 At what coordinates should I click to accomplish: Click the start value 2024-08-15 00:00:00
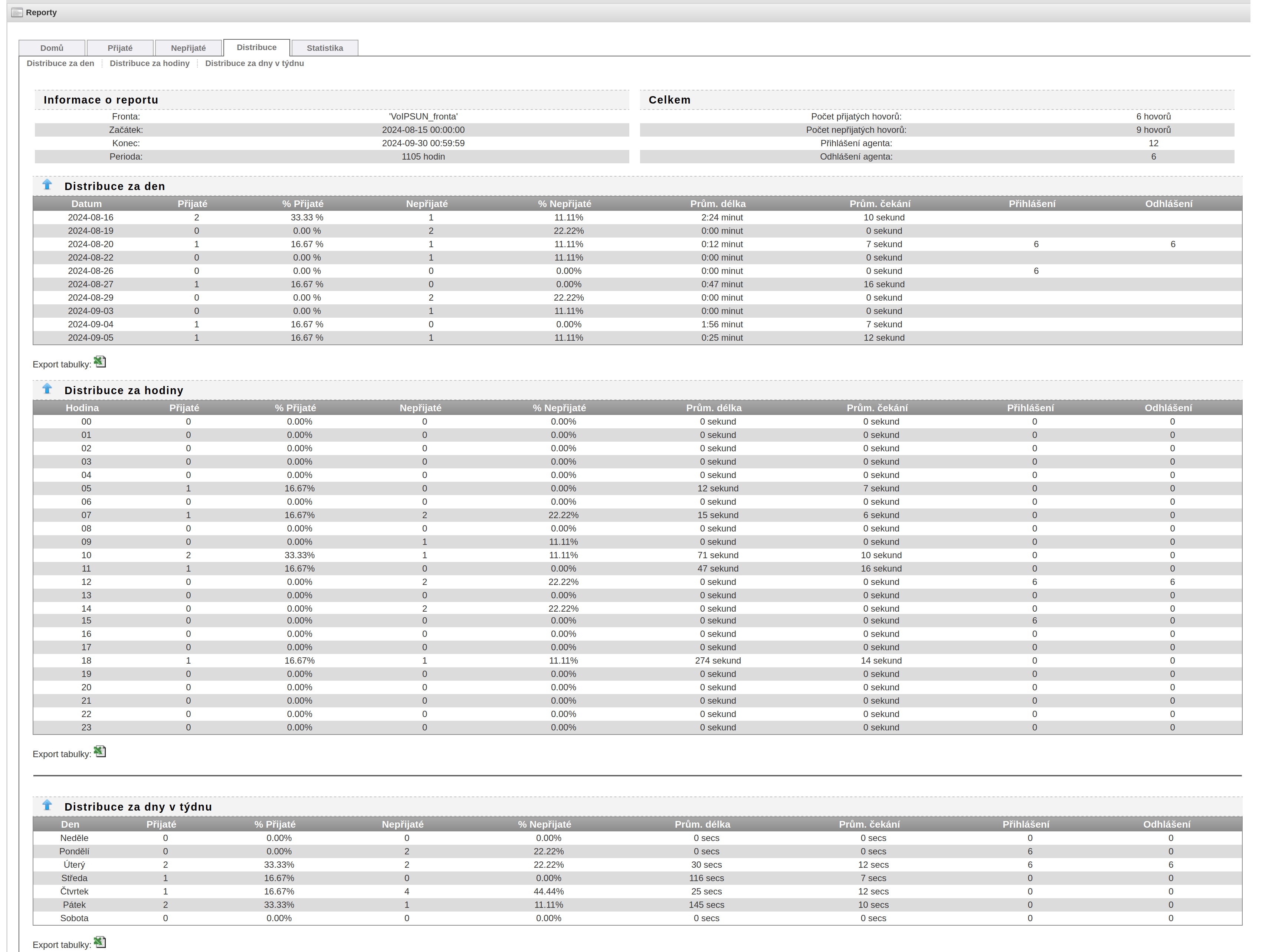[423, 130]
